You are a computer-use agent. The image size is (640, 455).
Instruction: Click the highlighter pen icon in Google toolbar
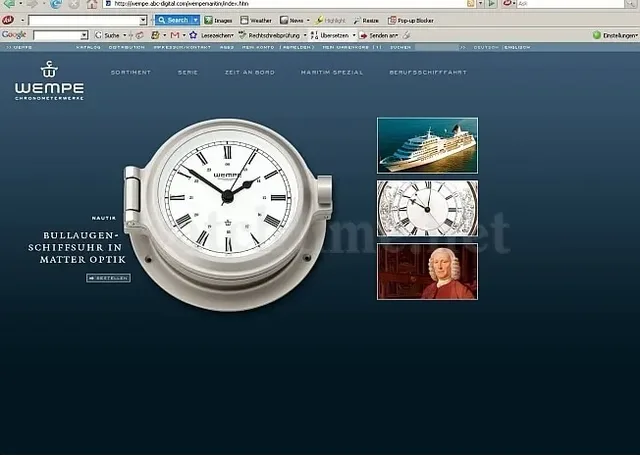(406, 36)
